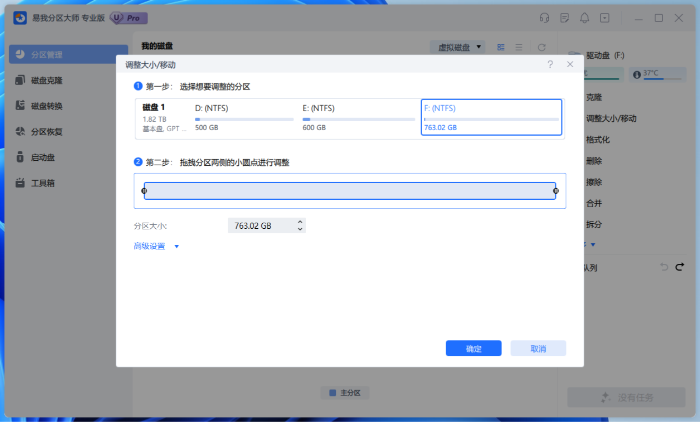The image size is (700, 422).
Task: Select the D: (NTFS) 500 GB partition
Action: [x=243, y=116]
